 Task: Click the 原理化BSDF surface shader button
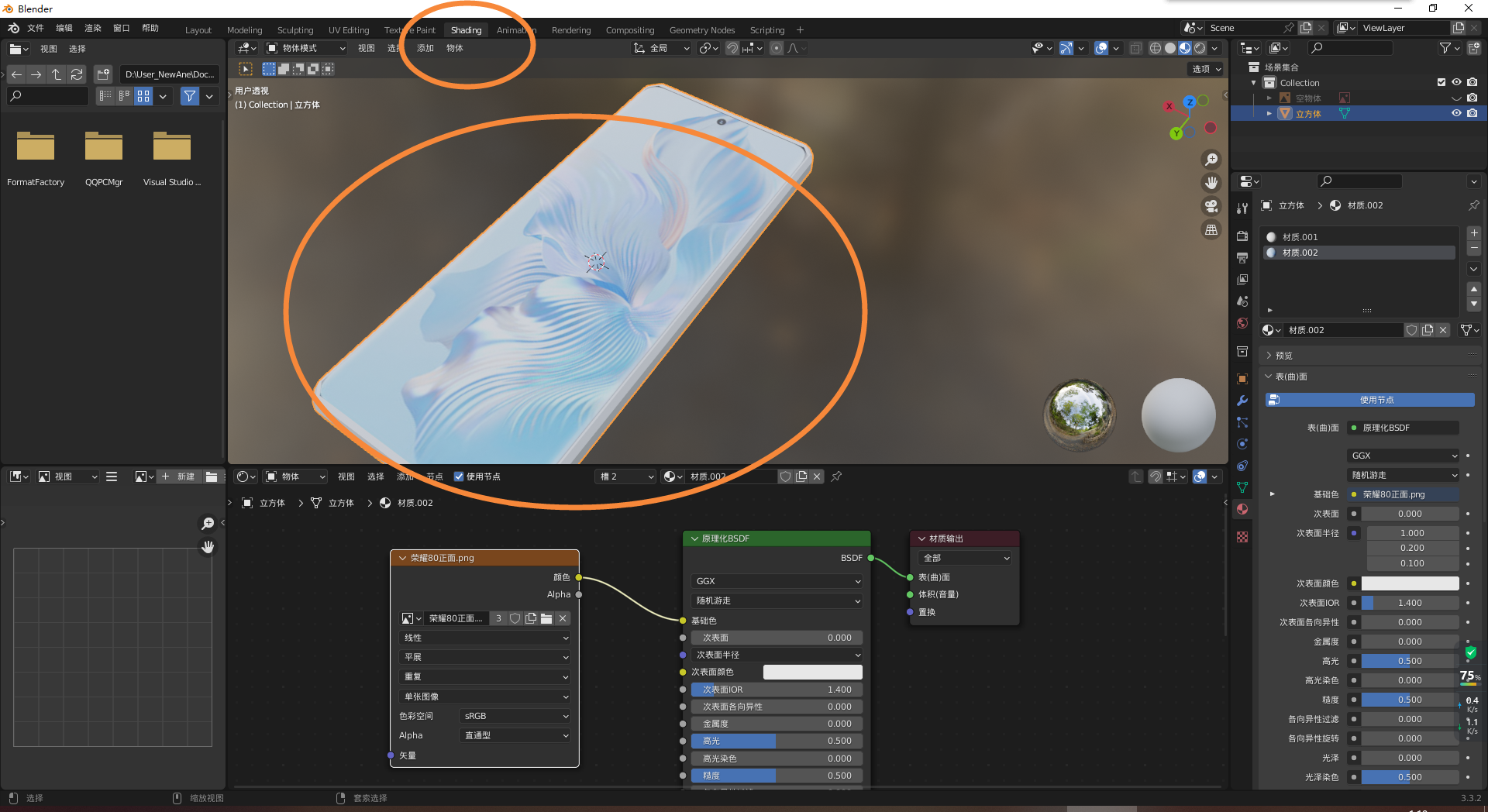pyautogui.click(x=1404, y=428)
